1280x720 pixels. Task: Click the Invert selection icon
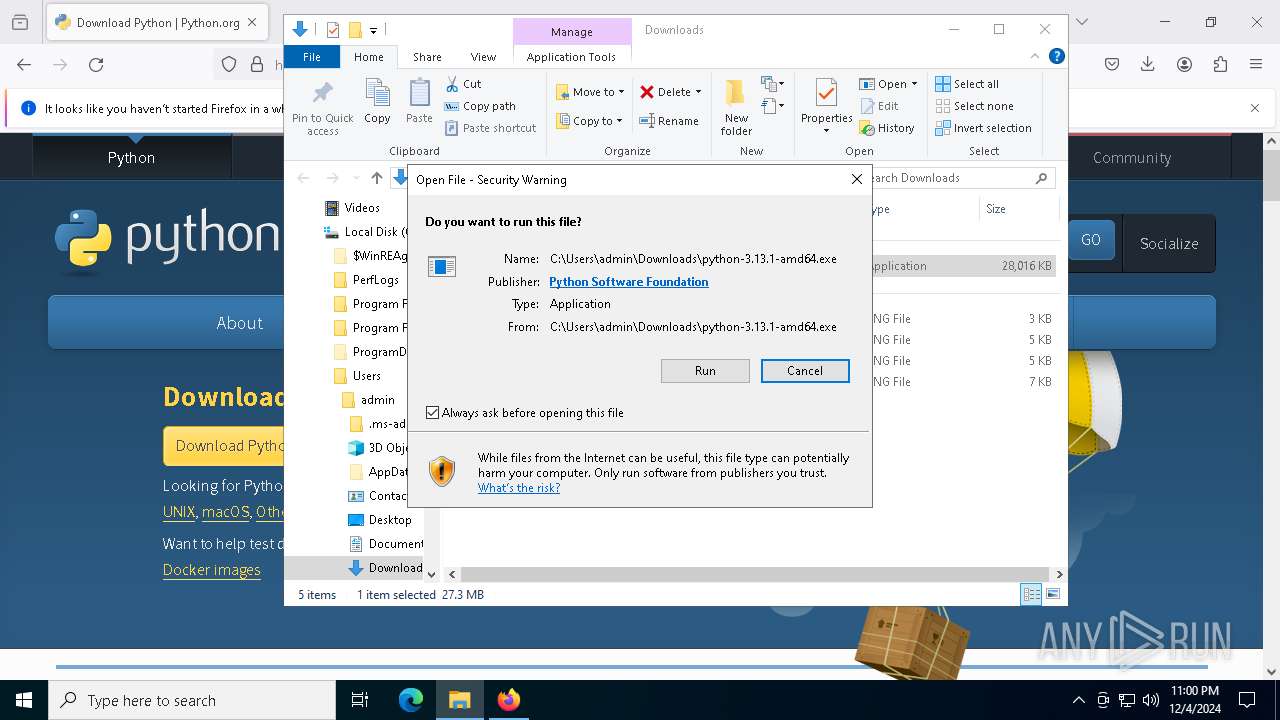pos(943,128)
